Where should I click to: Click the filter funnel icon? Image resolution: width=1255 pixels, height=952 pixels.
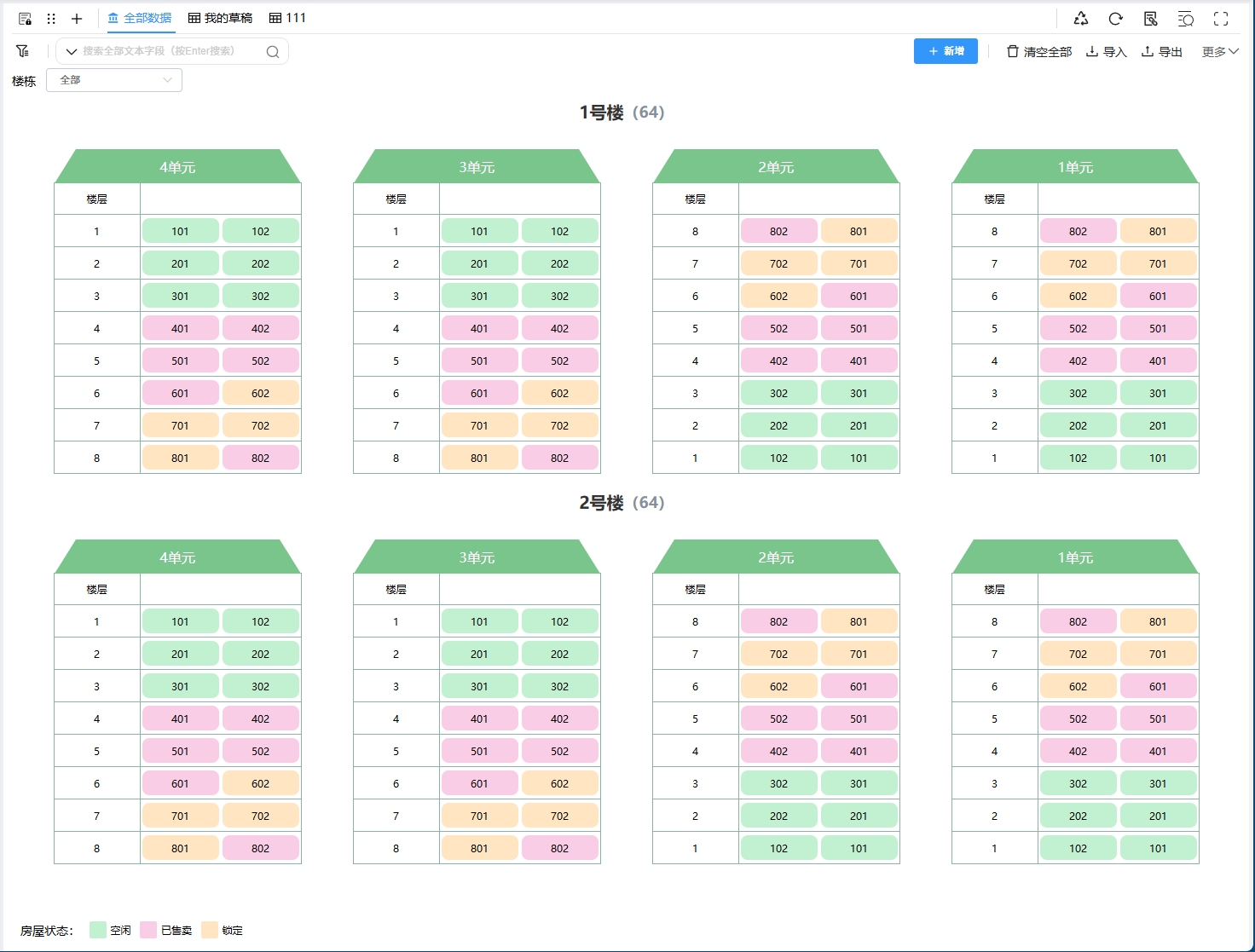point(22,50)
